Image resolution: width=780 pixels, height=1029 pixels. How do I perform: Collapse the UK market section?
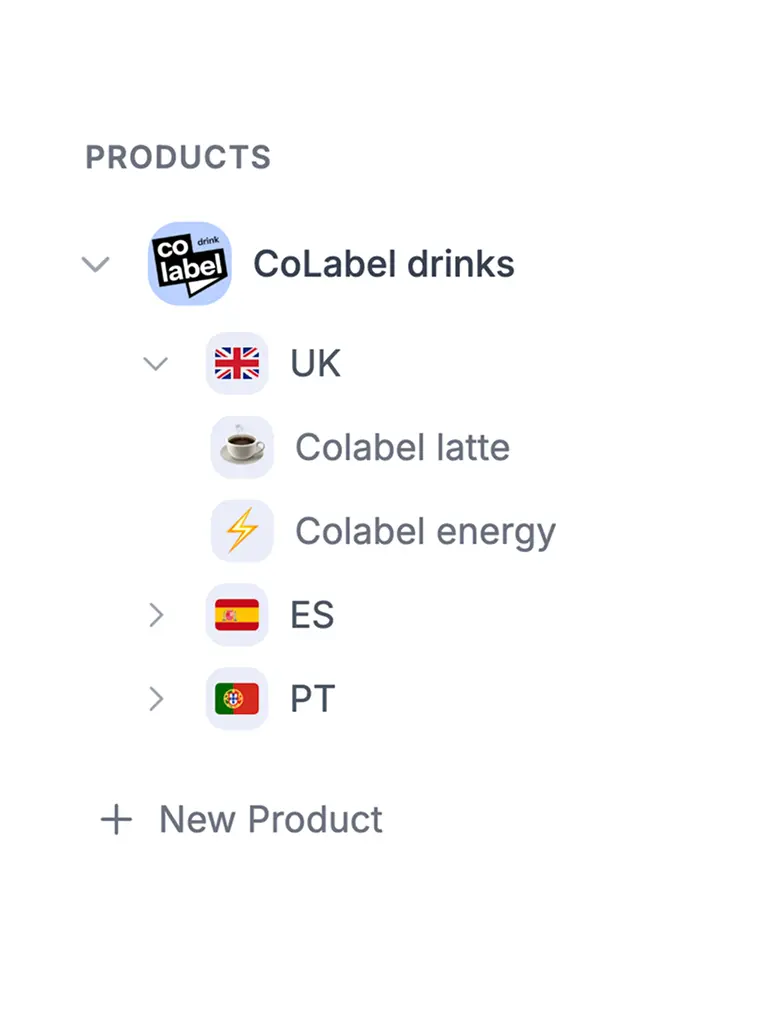[x=156, y=363]
